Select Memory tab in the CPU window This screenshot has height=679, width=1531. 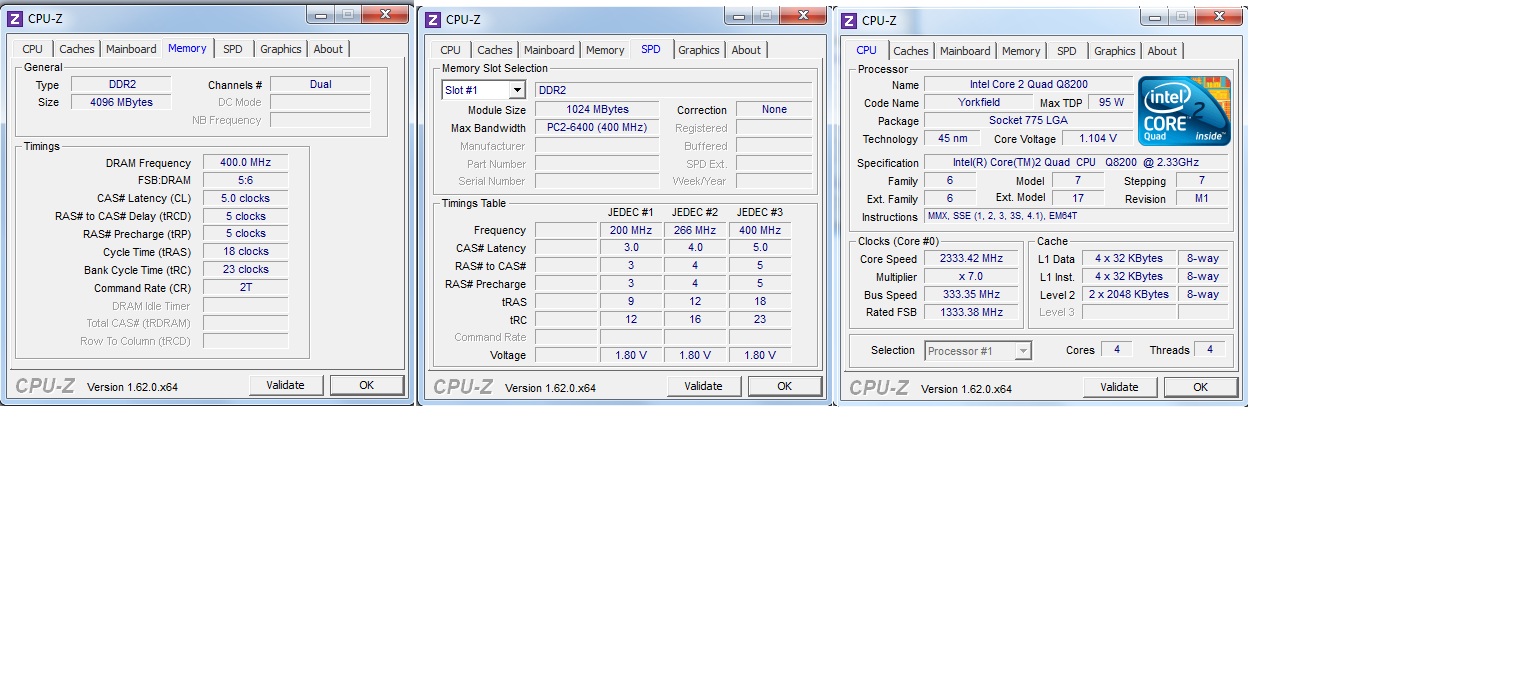[1021, 51]
